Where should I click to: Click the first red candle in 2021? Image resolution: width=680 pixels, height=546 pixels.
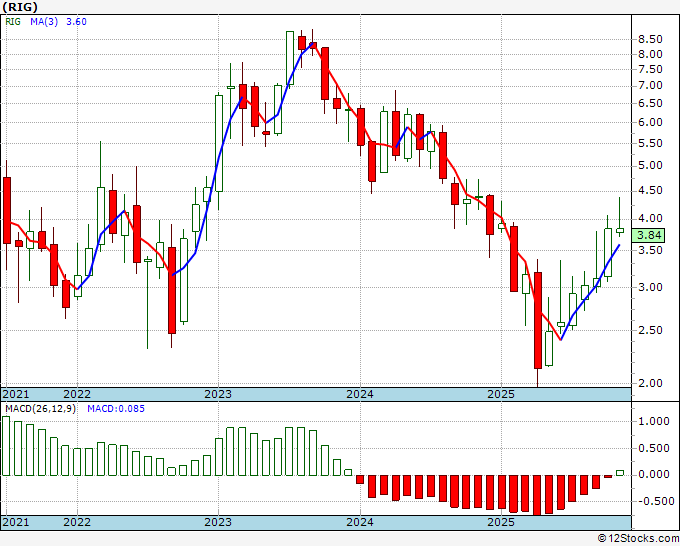tap(7, 210)
